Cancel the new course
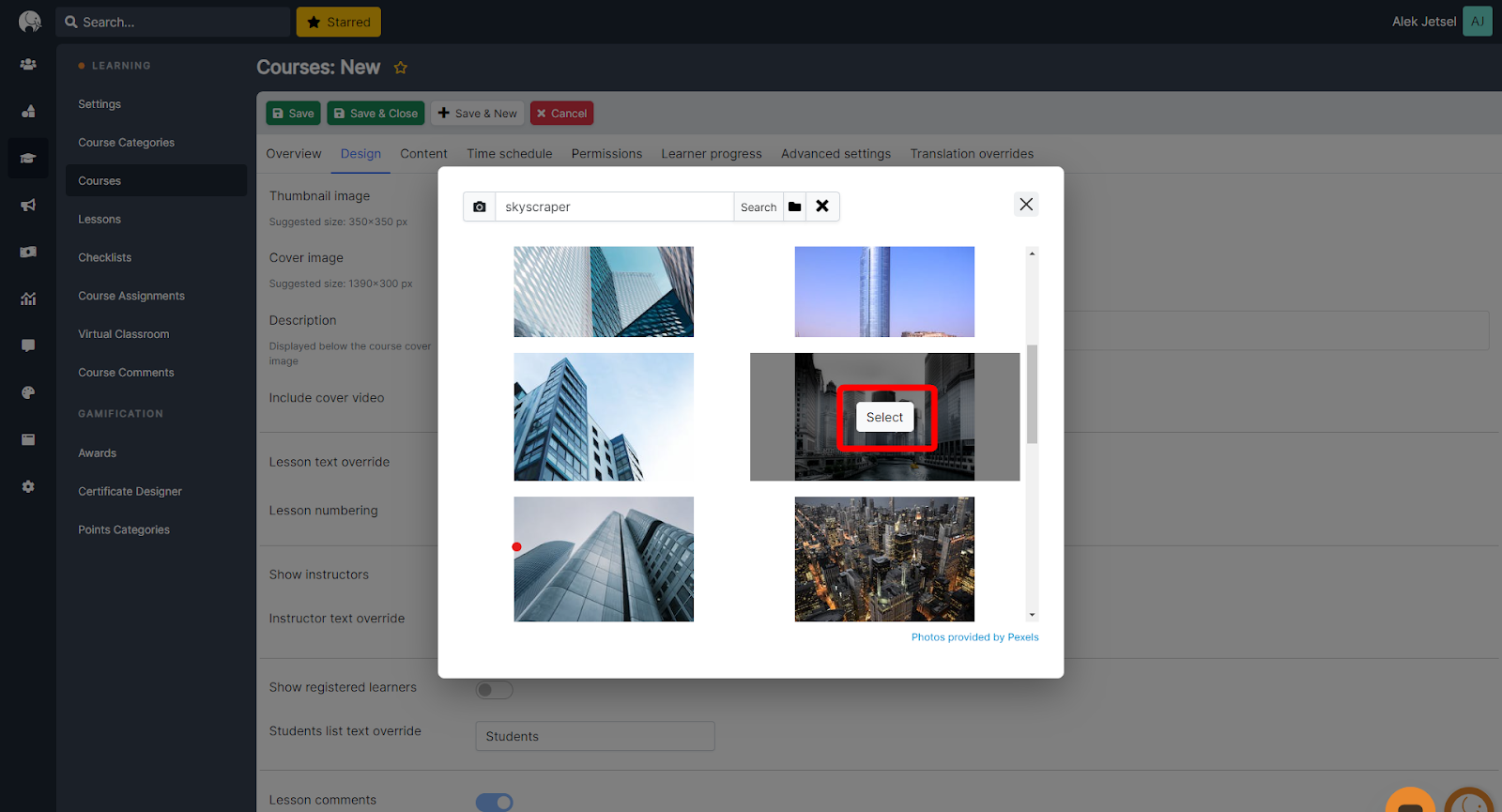 (561, 114)
